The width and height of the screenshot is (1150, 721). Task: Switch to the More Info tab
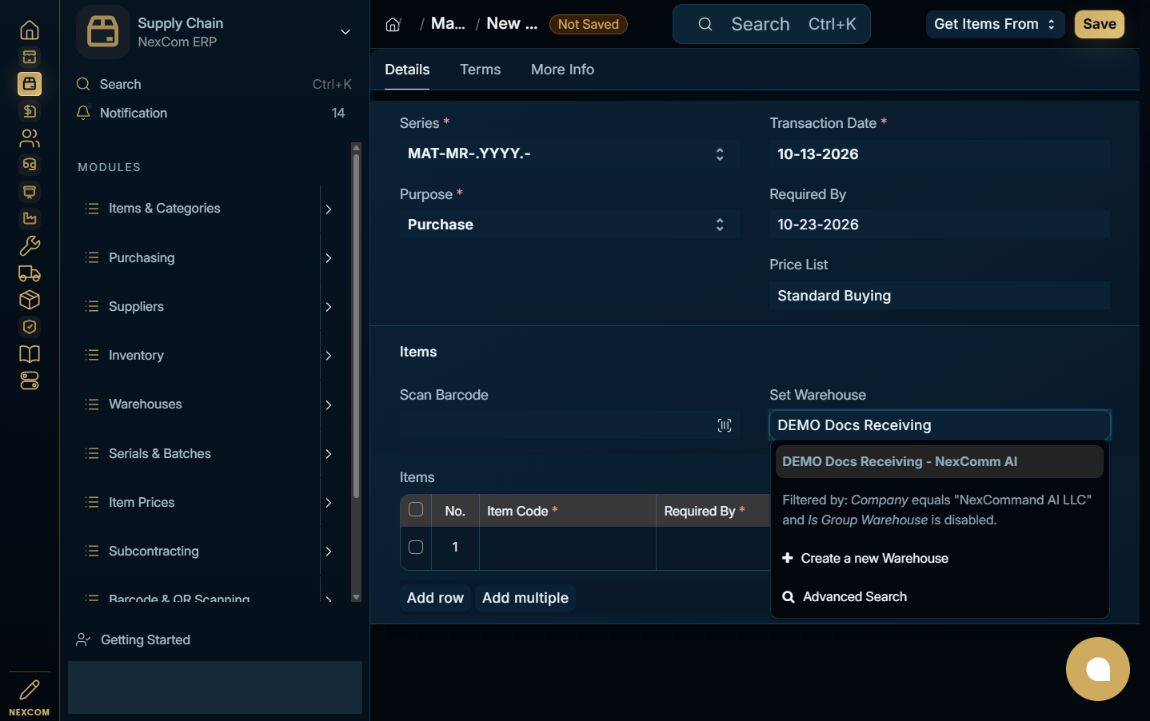click(563, 70)
